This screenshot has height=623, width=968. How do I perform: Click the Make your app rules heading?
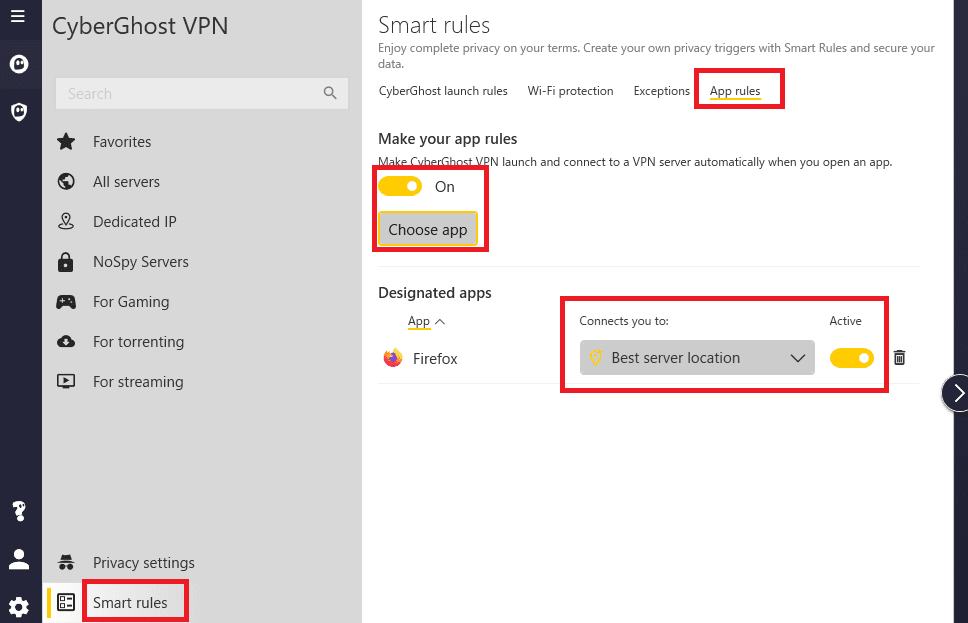(x=448, y=139)
